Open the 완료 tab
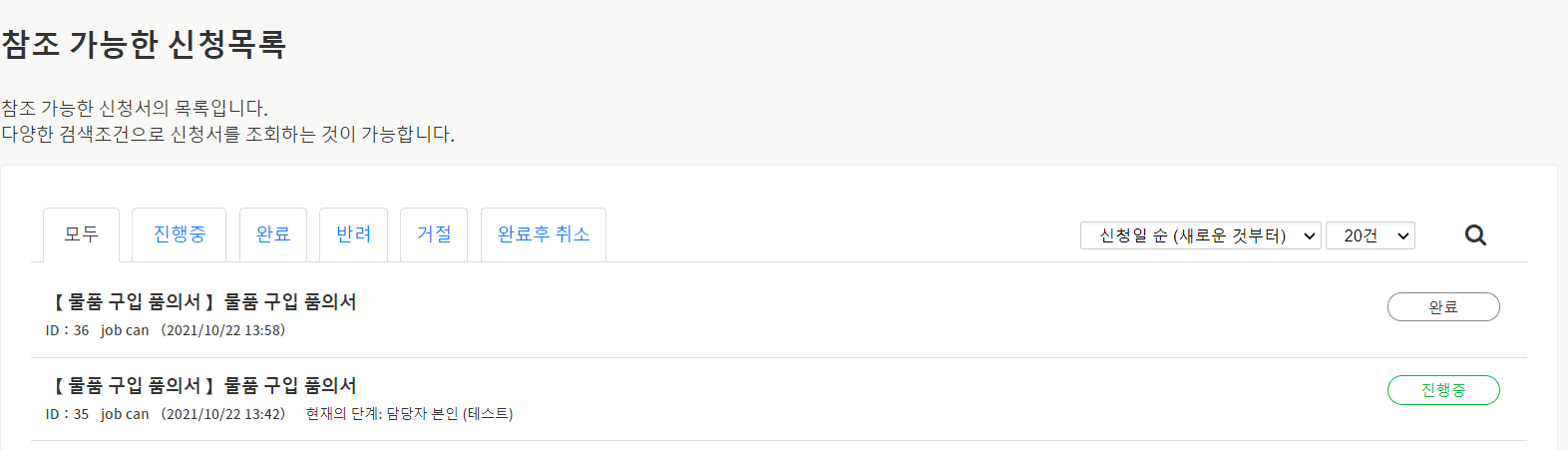Screen dimensions: 1568x450 (272, 234)
